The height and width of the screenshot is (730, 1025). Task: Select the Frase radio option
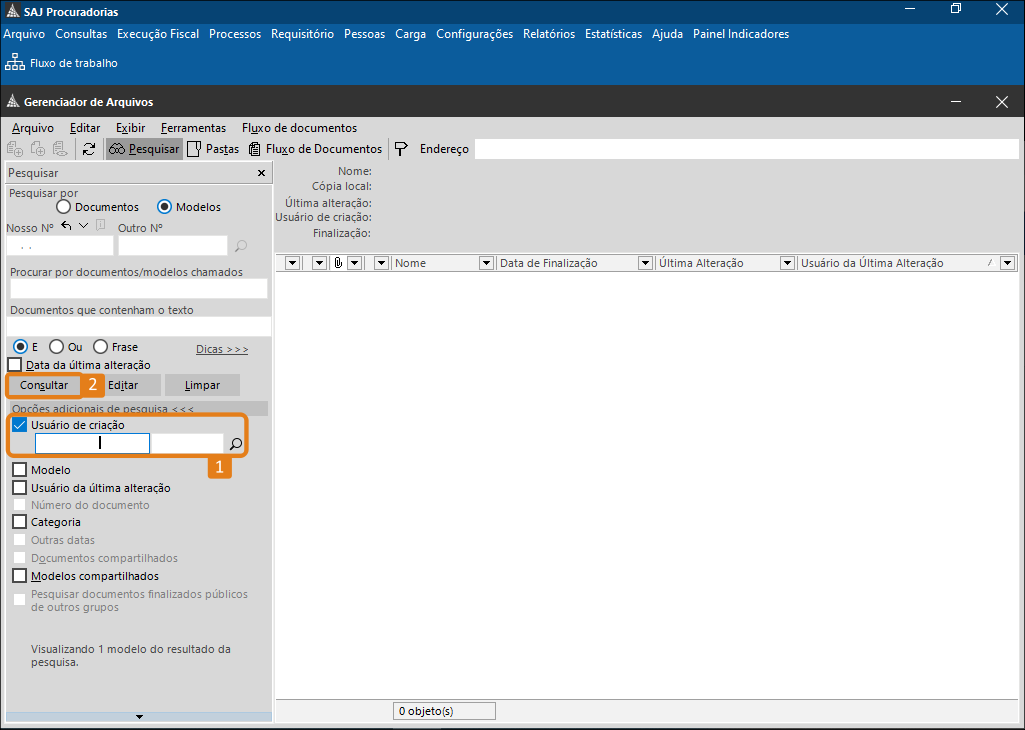(x=100, y=347)
